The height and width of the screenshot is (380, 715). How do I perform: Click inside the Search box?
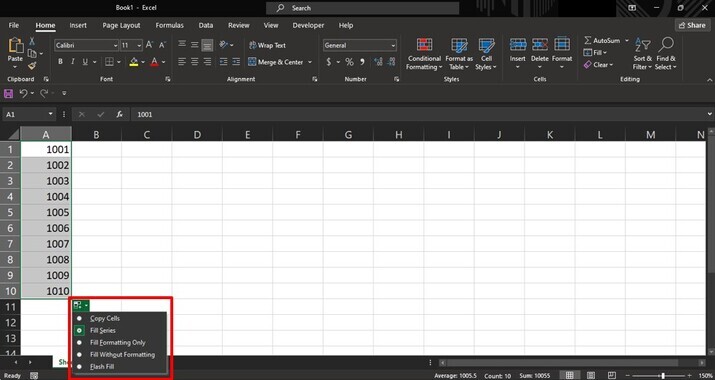[363, 8]
